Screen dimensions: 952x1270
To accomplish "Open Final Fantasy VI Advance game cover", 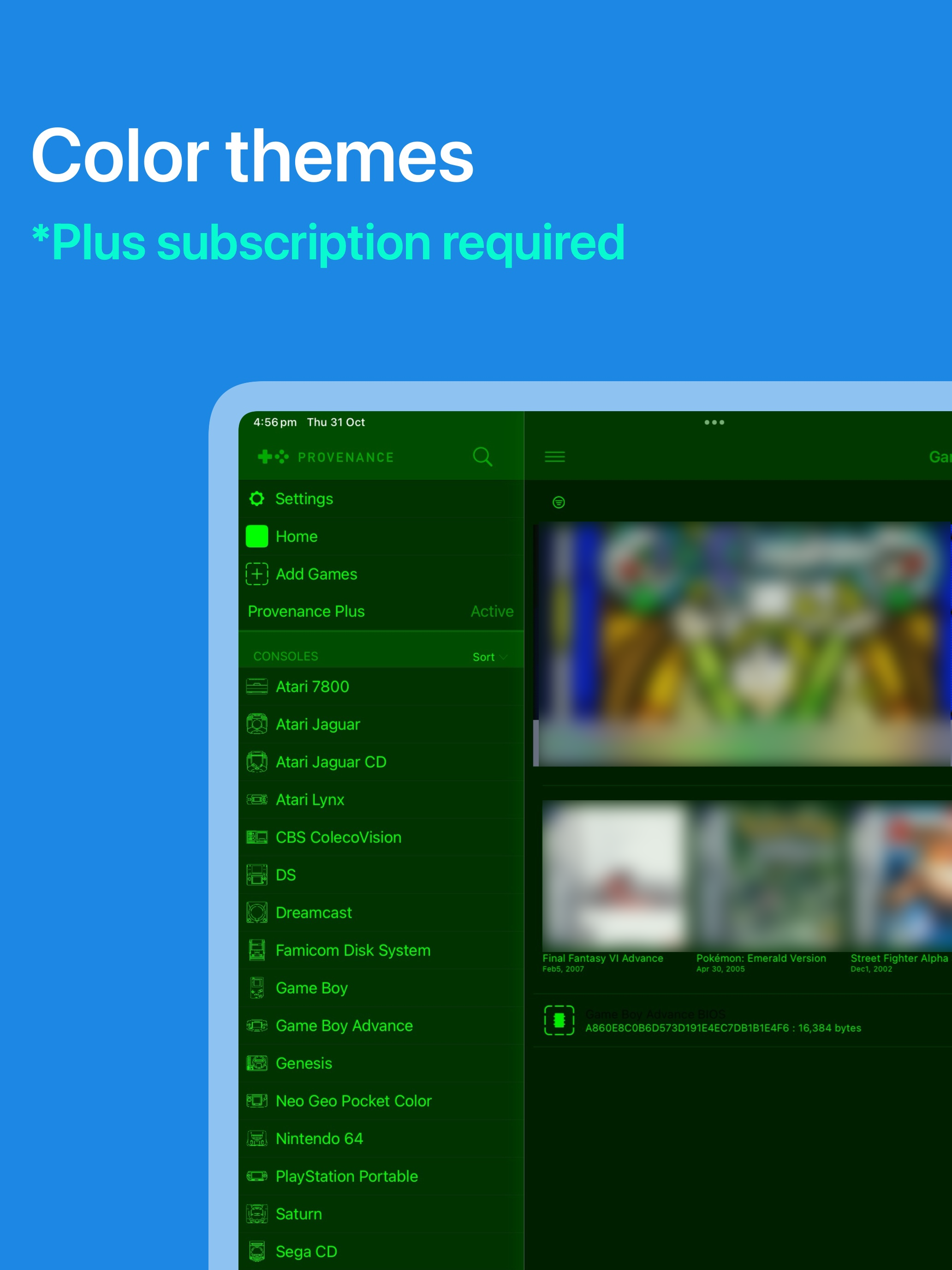I will [614, 875].
